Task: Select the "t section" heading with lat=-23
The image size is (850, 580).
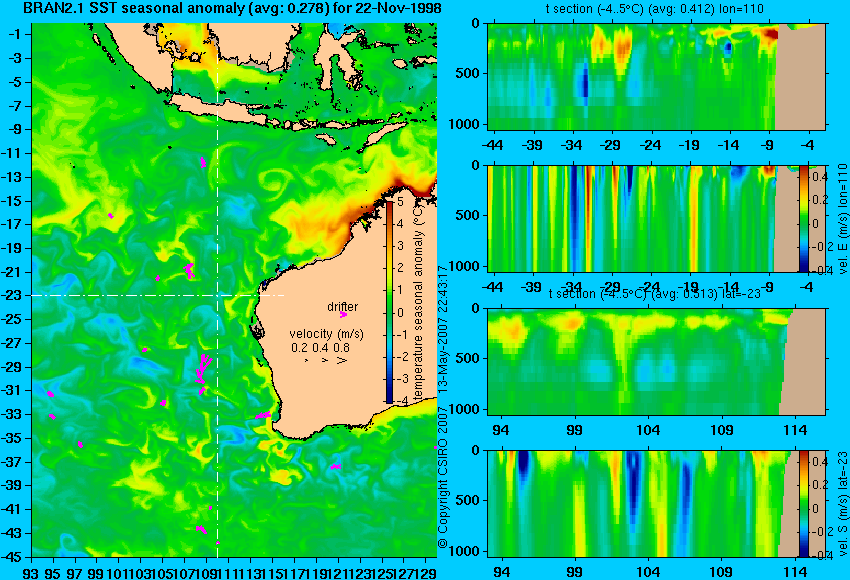Action: (x=655, y=293)
